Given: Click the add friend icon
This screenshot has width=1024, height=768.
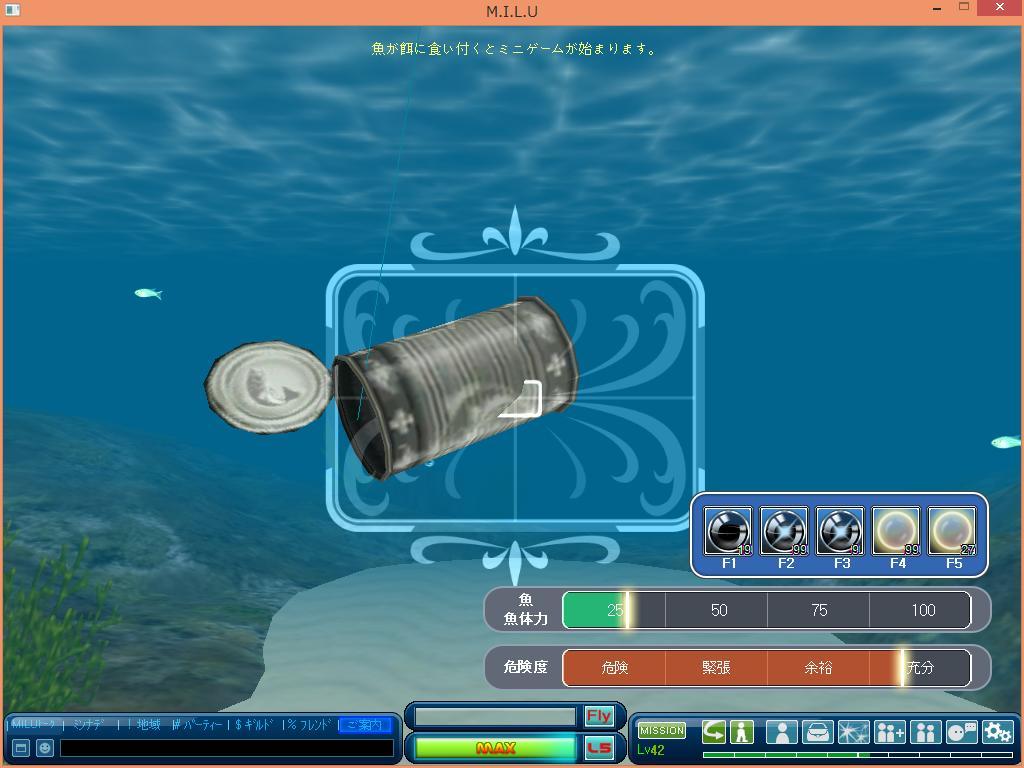Looking at the screenshot, I should coord(889,732).
